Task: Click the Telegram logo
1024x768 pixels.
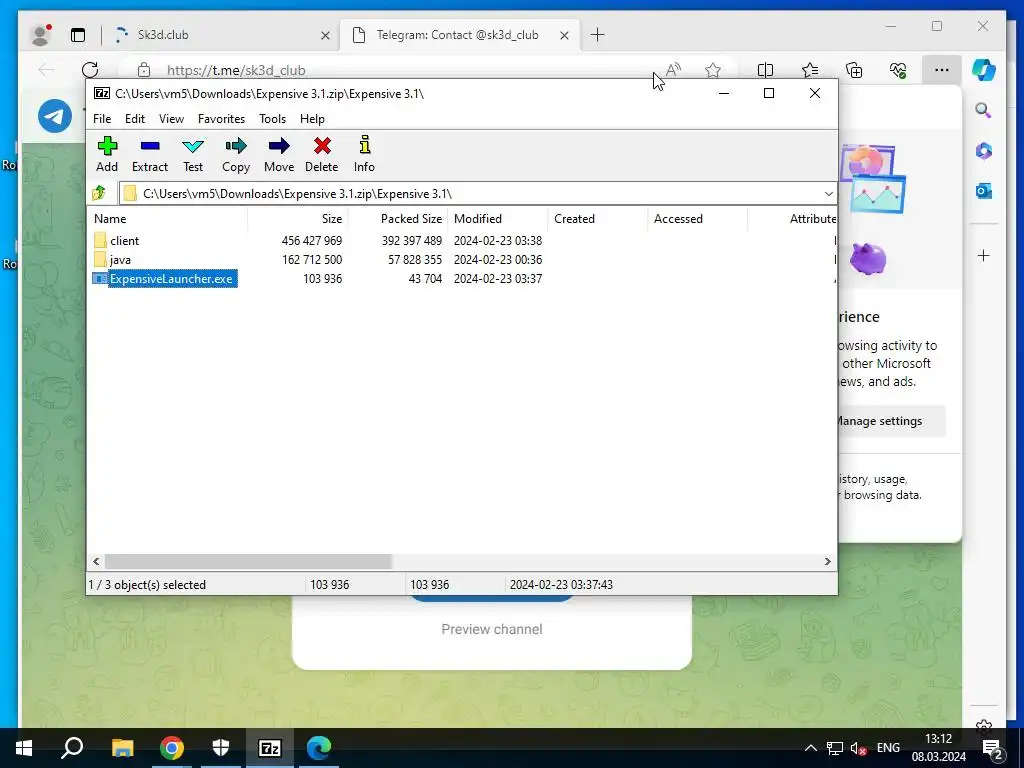Action: [x=55, y=116]
